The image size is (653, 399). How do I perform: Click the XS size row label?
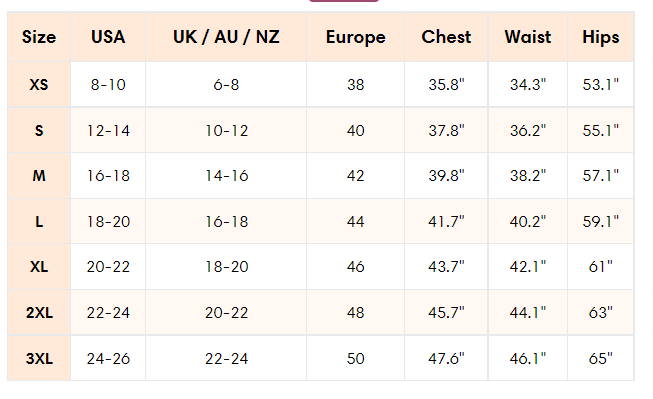point(39,85)
